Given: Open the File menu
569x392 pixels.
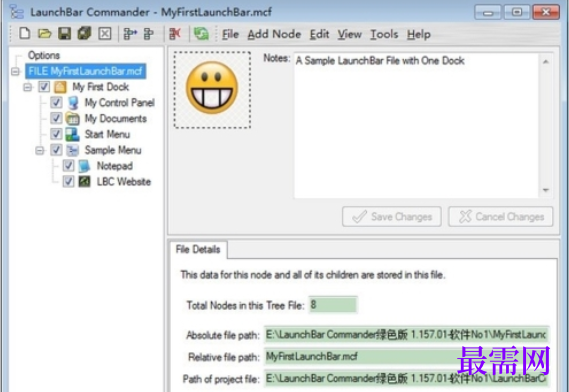Looking at the screenshot, I should (230, 34).
